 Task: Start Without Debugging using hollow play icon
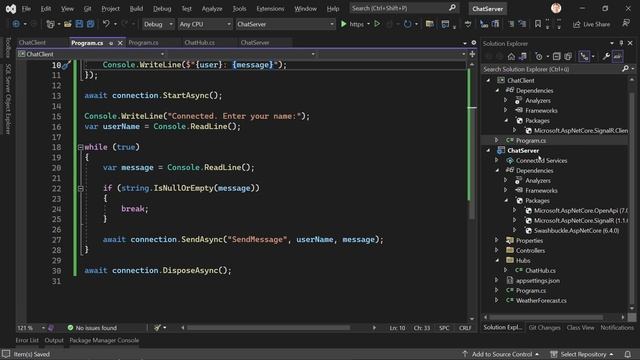tap(378, 24)
